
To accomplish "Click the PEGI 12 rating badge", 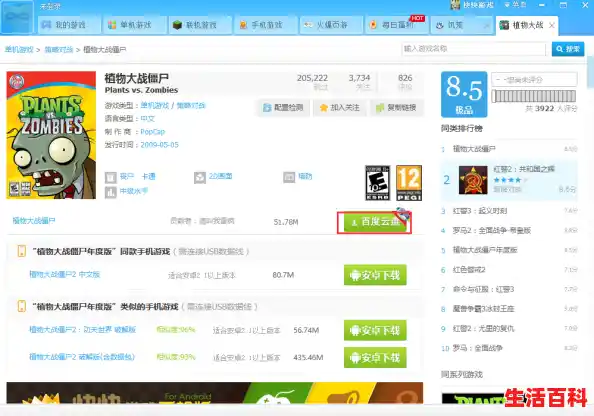I will (409, 183).
